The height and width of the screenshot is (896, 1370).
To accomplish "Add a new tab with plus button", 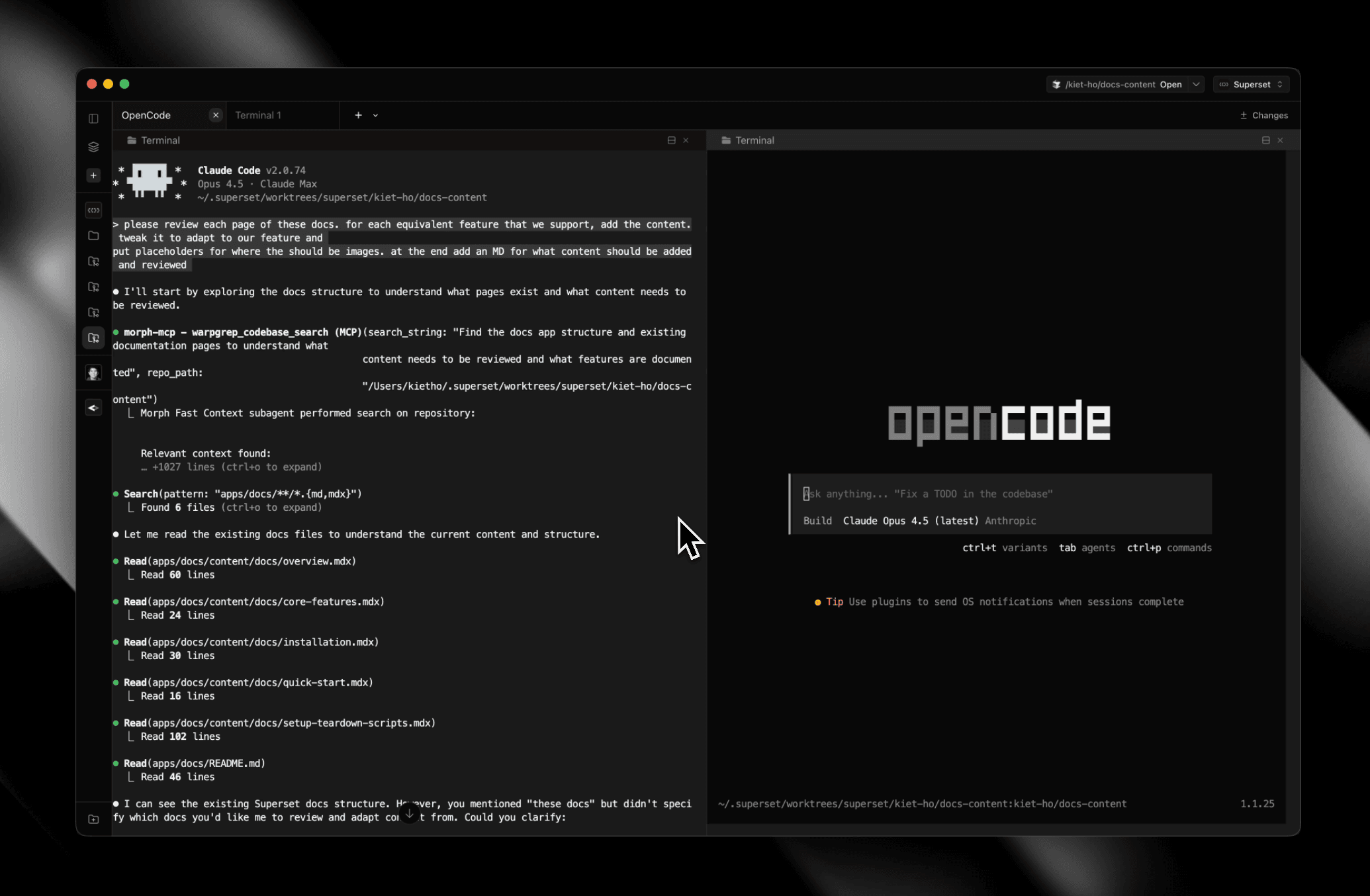I will [x=358, y=115].
